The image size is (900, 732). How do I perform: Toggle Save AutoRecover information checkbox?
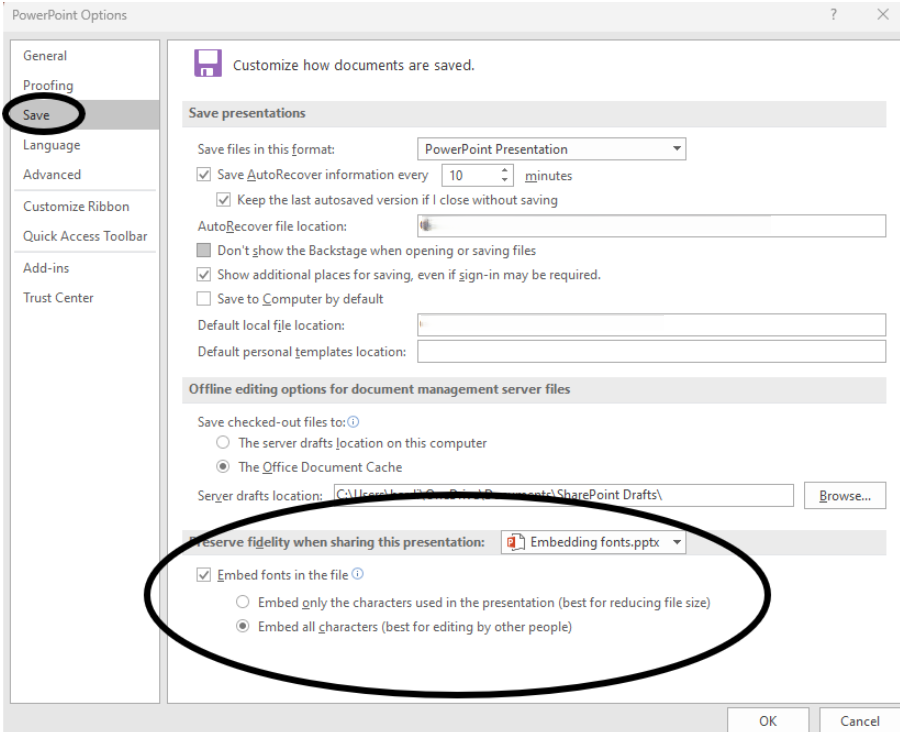pos(203,175)
